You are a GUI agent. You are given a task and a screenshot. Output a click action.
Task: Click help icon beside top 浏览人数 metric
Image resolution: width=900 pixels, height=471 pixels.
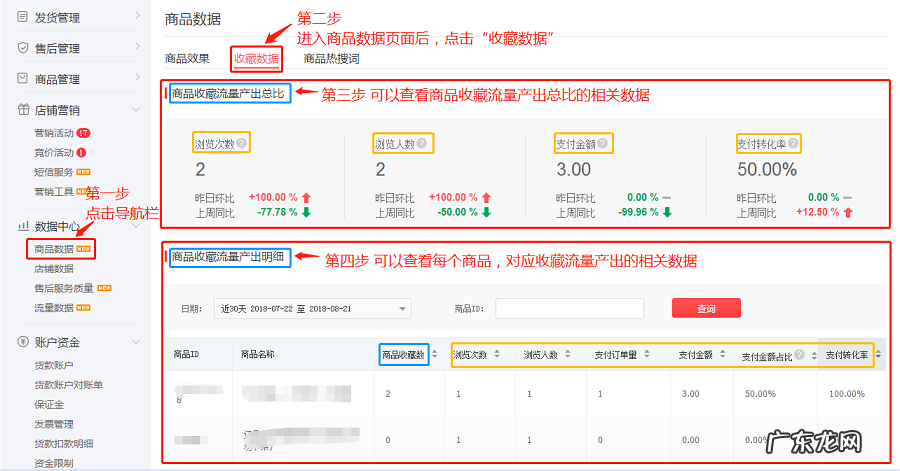coord(422,143)
